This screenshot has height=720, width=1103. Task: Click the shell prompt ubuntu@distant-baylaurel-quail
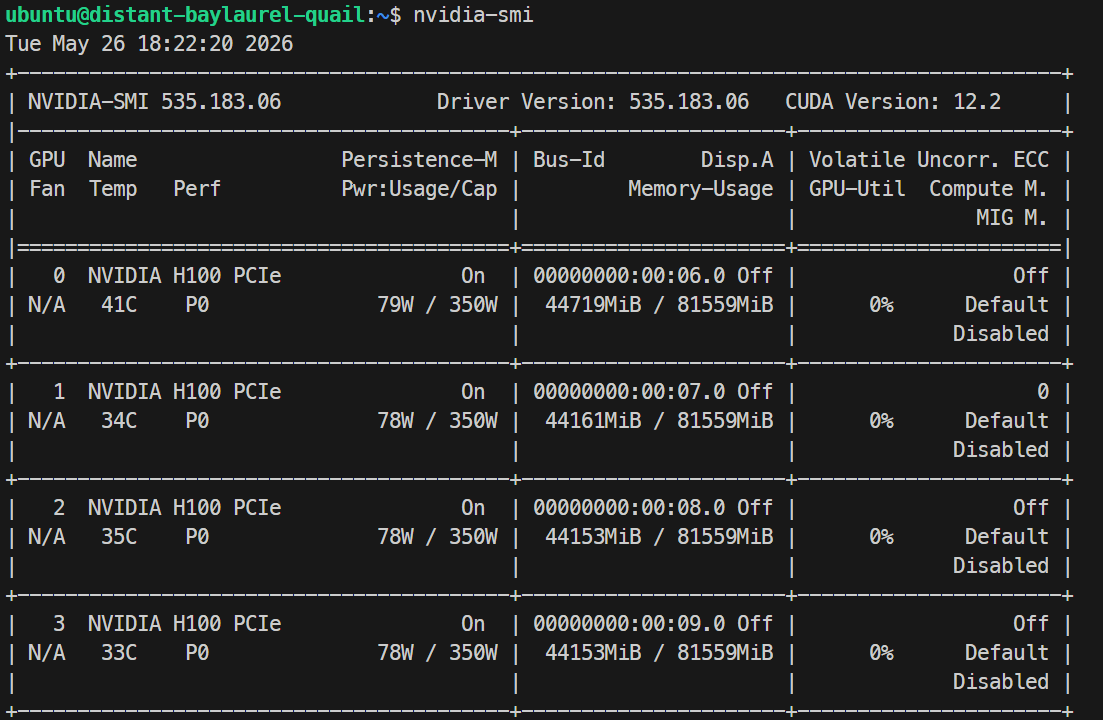186,14
